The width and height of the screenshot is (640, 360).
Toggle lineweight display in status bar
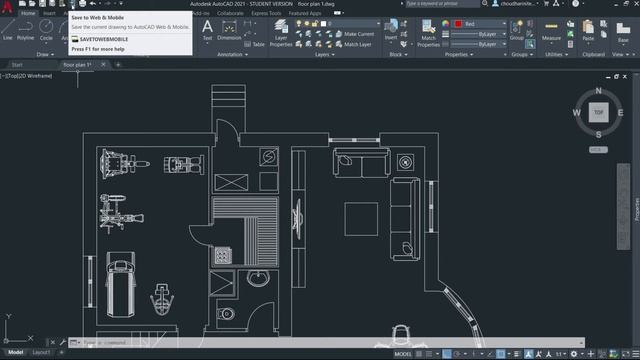pos(517,354)
